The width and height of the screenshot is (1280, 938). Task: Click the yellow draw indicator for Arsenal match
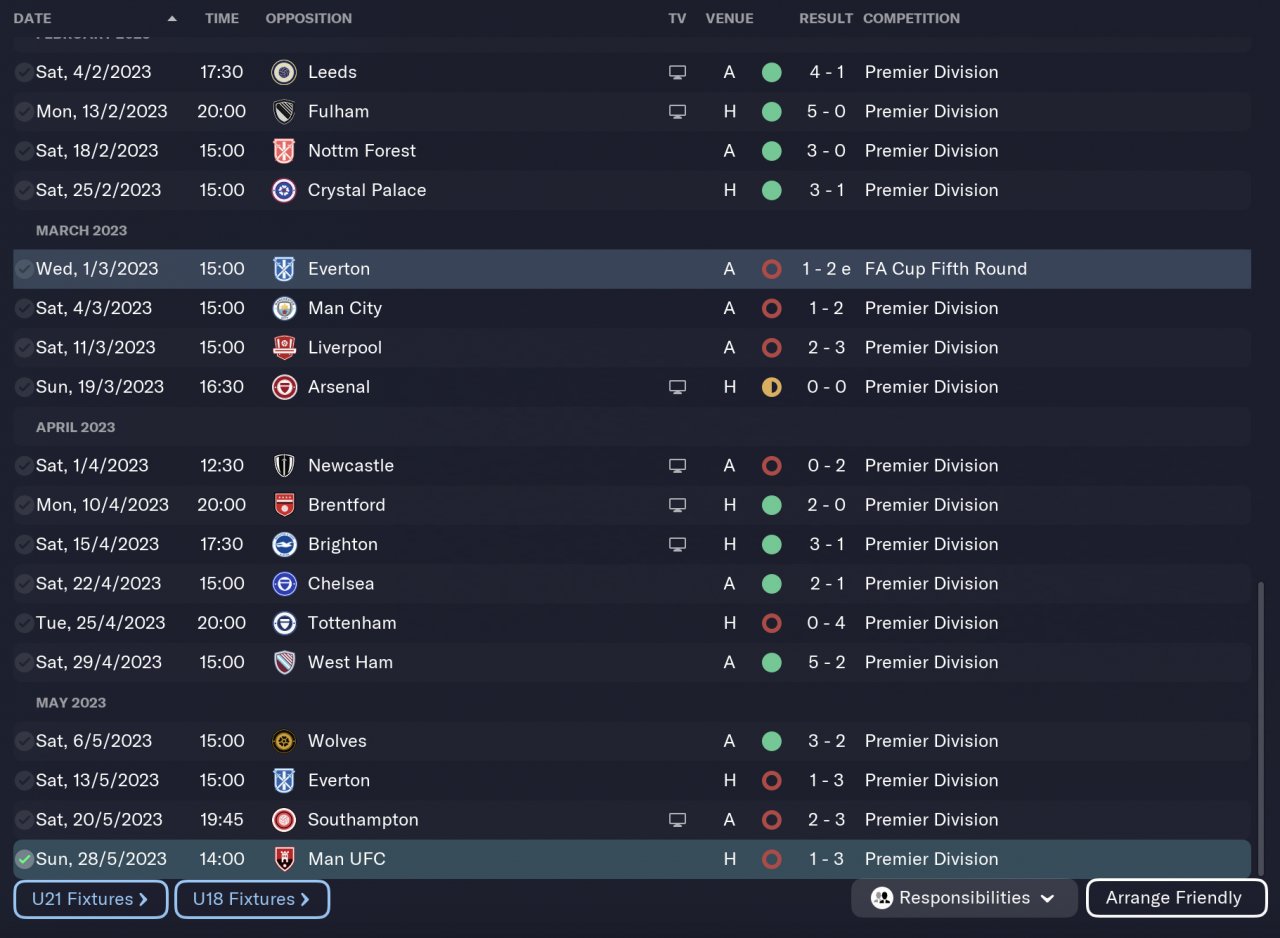tap(771, 387)
